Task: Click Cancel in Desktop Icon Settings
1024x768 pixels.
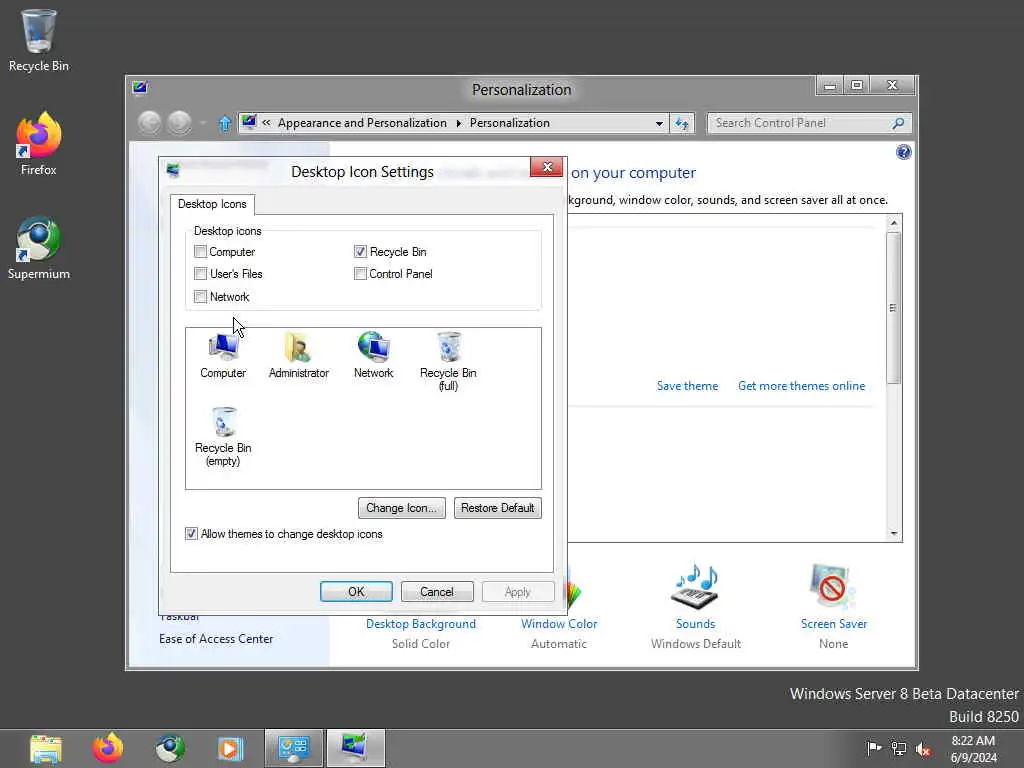Action: click(x=437, y=592)
